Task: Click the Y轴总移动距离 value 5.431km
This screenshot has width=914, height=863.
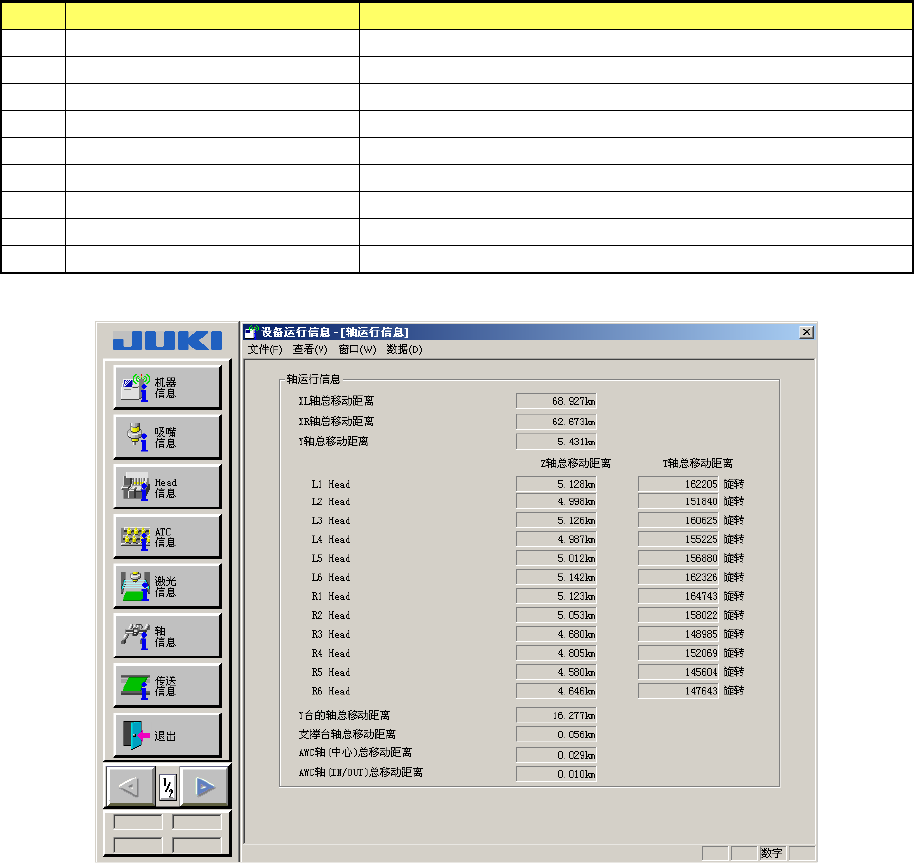Action: click(556, 442)
